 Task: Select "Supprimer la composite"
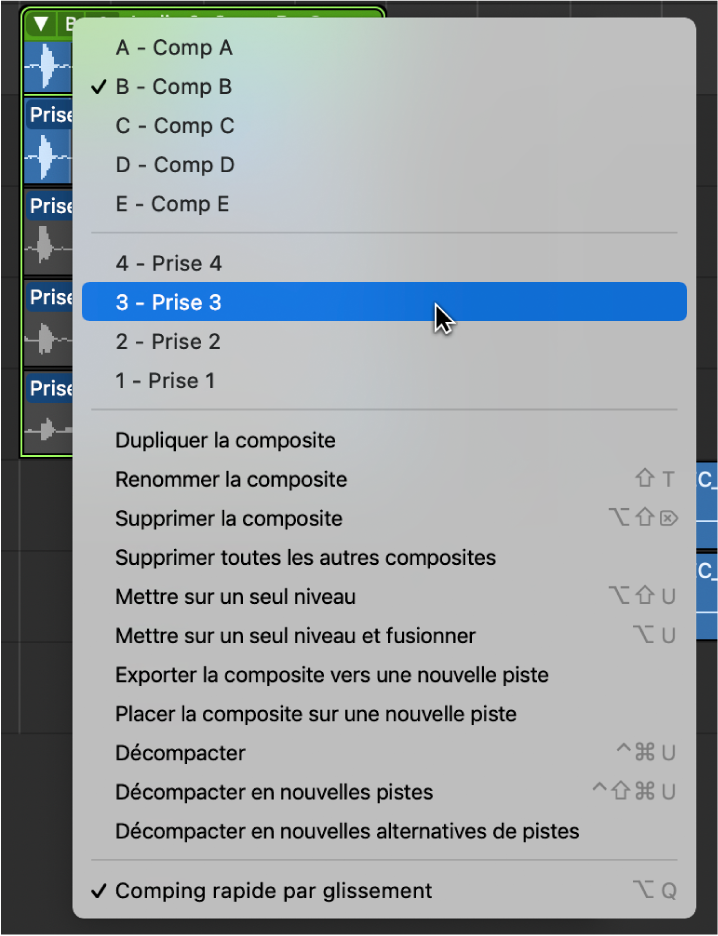point(229,518)
